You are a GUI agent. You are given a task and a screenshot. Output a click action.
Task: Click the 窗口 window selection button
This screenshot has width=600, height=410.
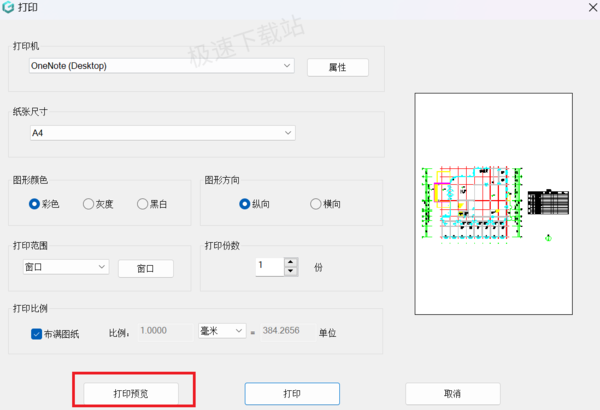(x=146, y=268)
